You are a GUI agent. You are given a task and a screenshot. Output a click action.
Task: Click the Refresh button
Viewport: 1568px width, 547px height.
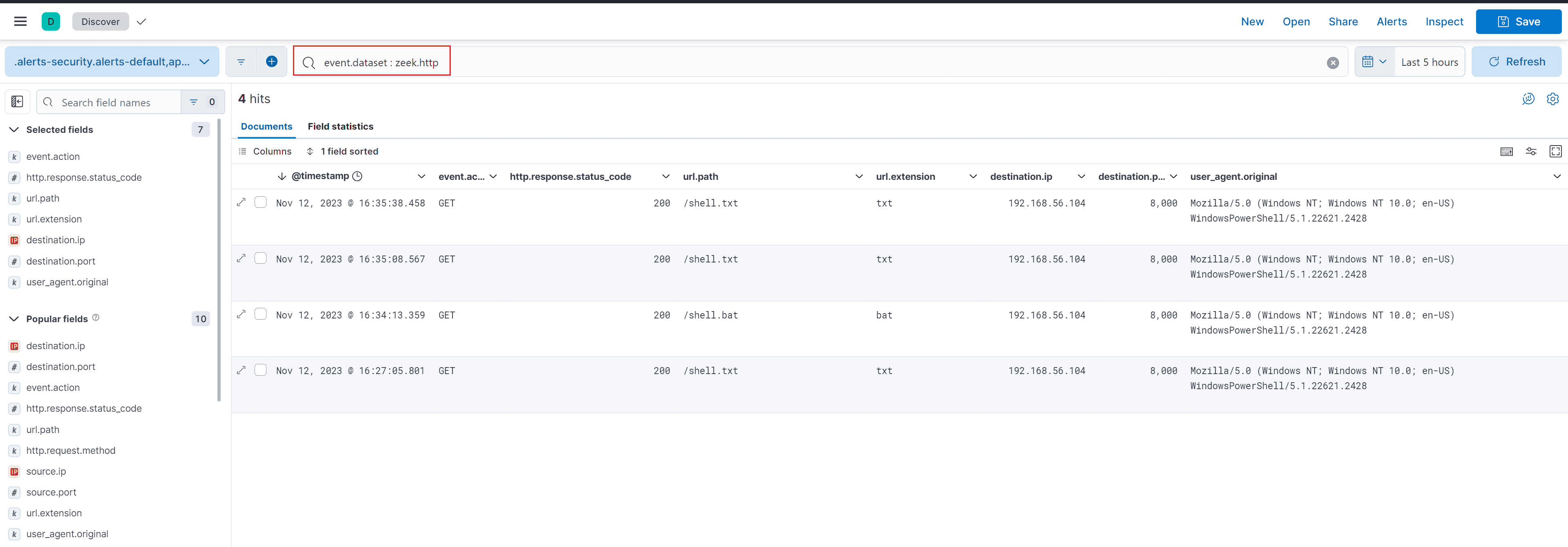coord(1516,61)
